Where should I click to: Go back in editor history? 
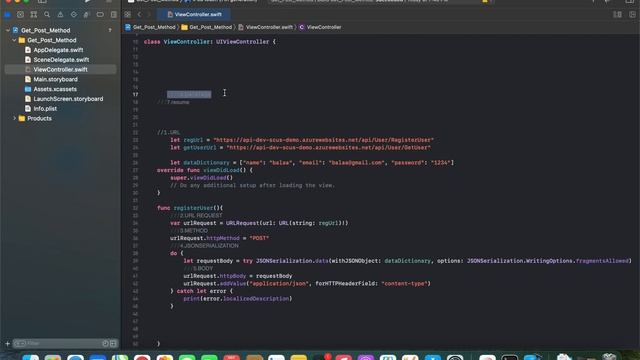[139, 15]
